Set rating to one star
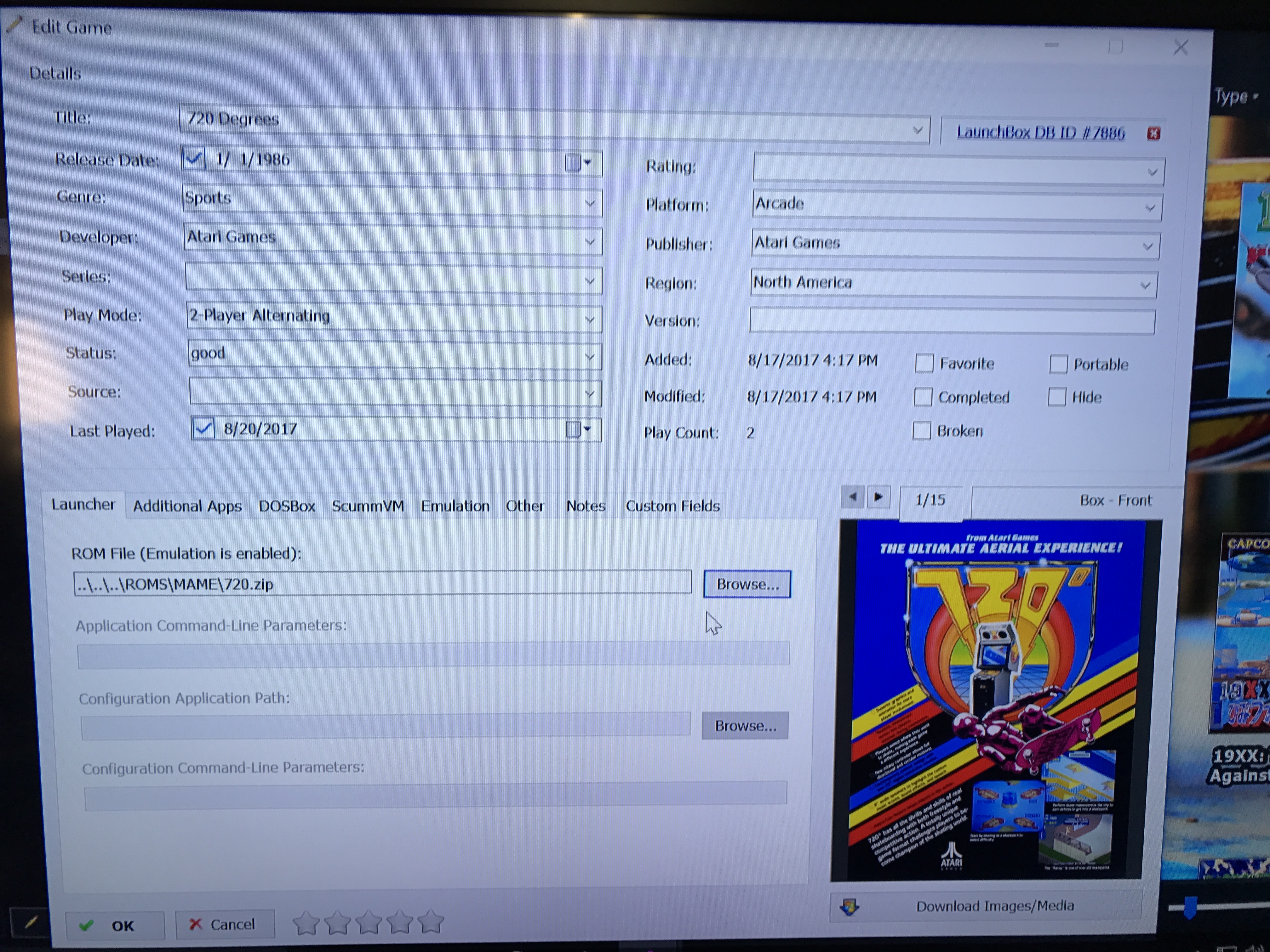The image size is (1270, 952). pyautogui.click(x=306, y=923)
